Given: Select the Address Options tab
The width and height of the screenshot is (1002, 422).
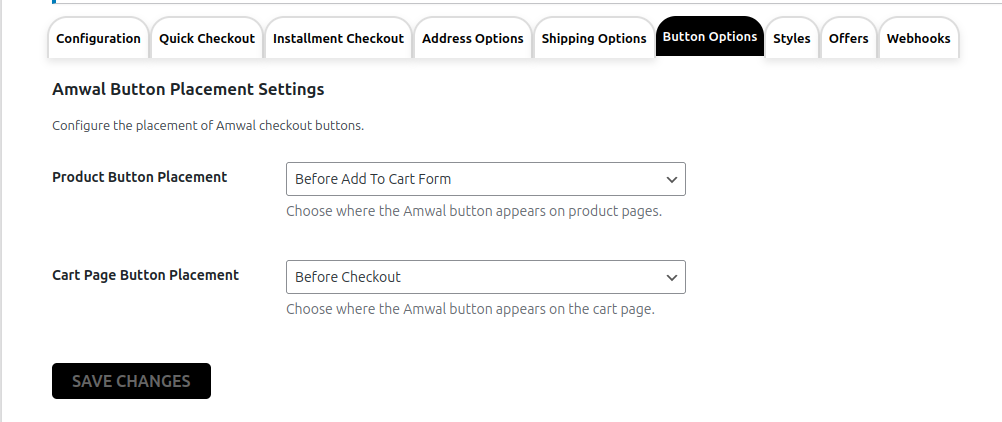Looking at the screenshot, I should click(472, 39).
